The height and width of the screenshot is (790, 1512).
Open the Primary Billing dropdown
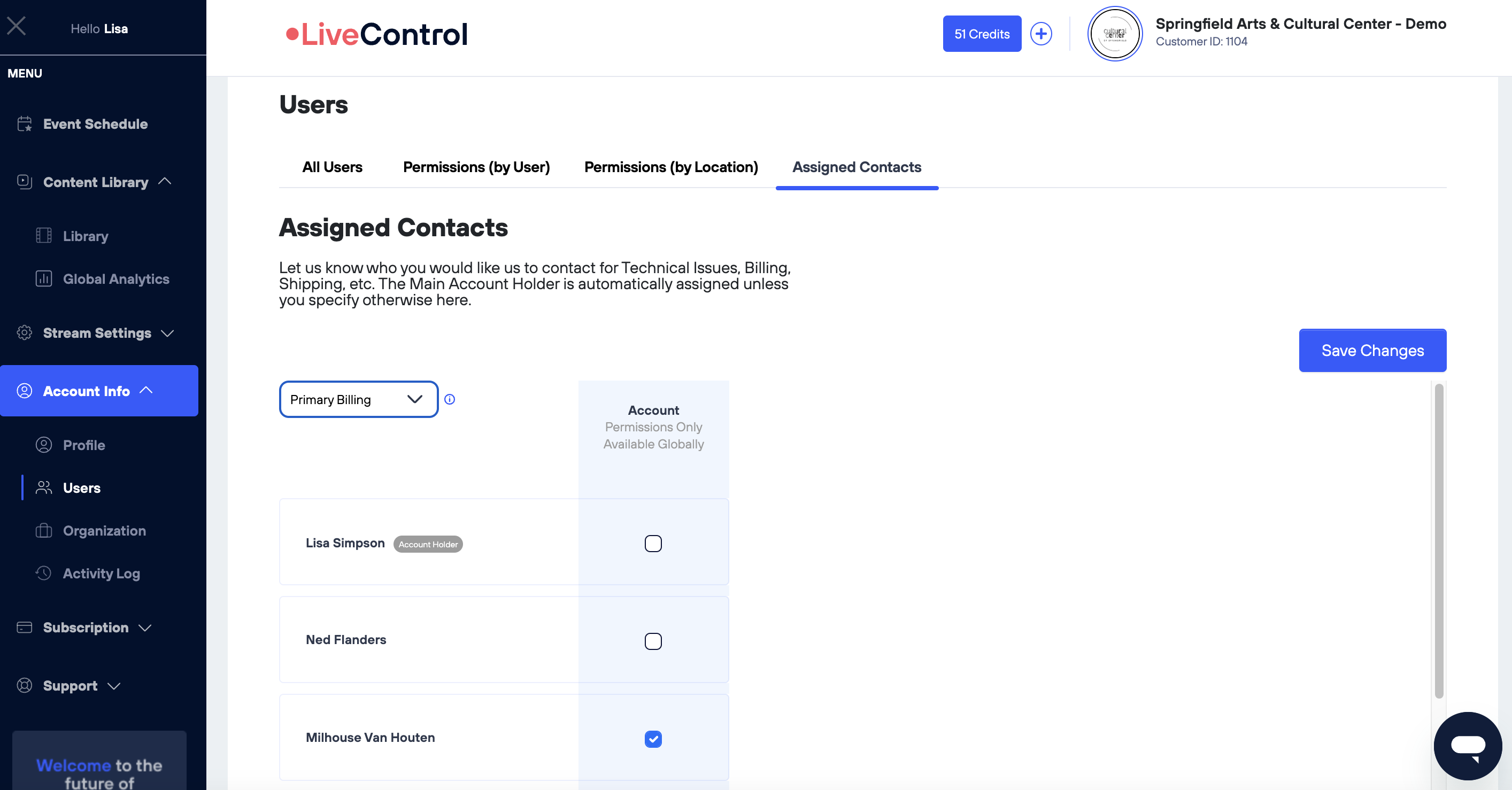358,400
